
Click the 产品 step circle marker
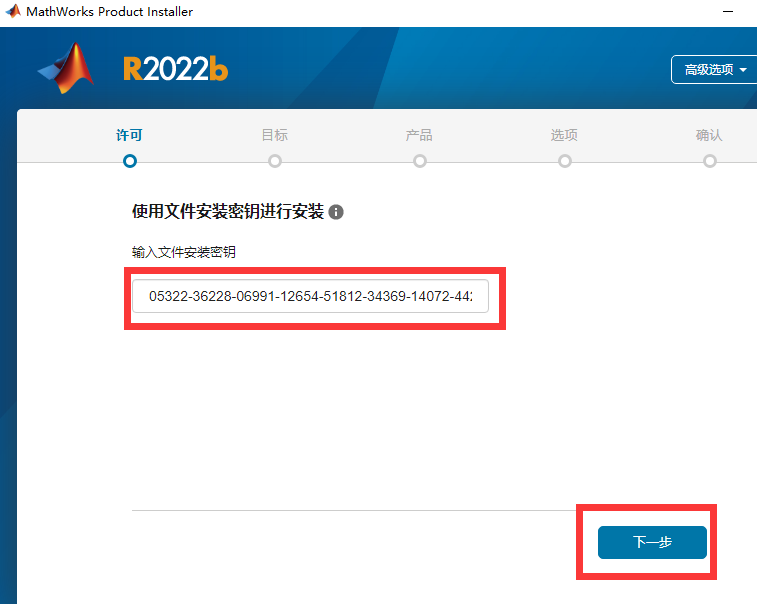tap(420, 161)
